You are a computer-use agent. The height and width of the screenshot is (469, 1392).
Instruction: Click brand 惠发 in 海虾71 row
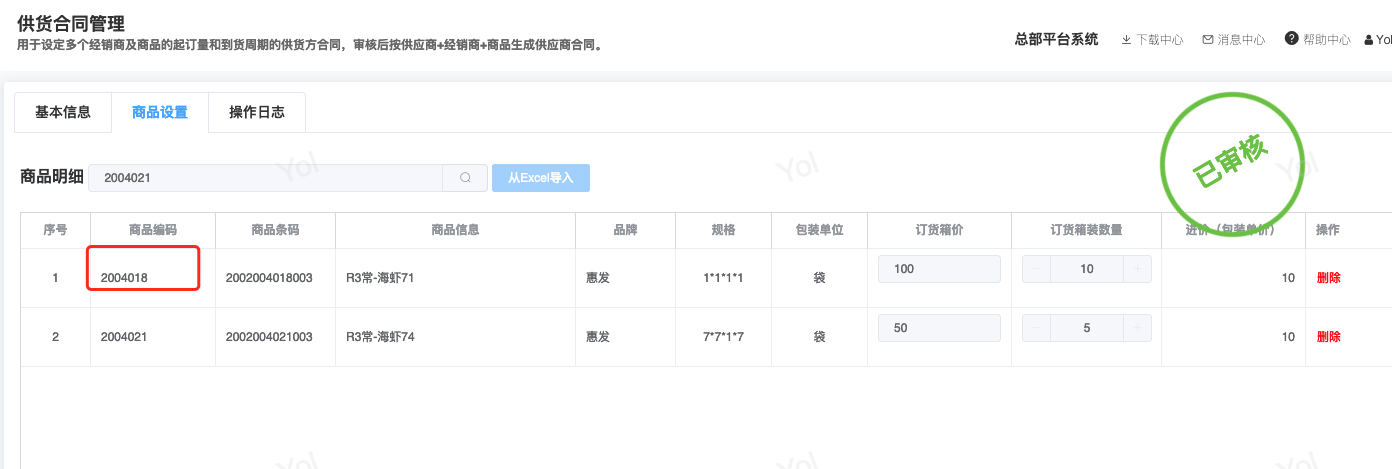(x=598, y=278)
